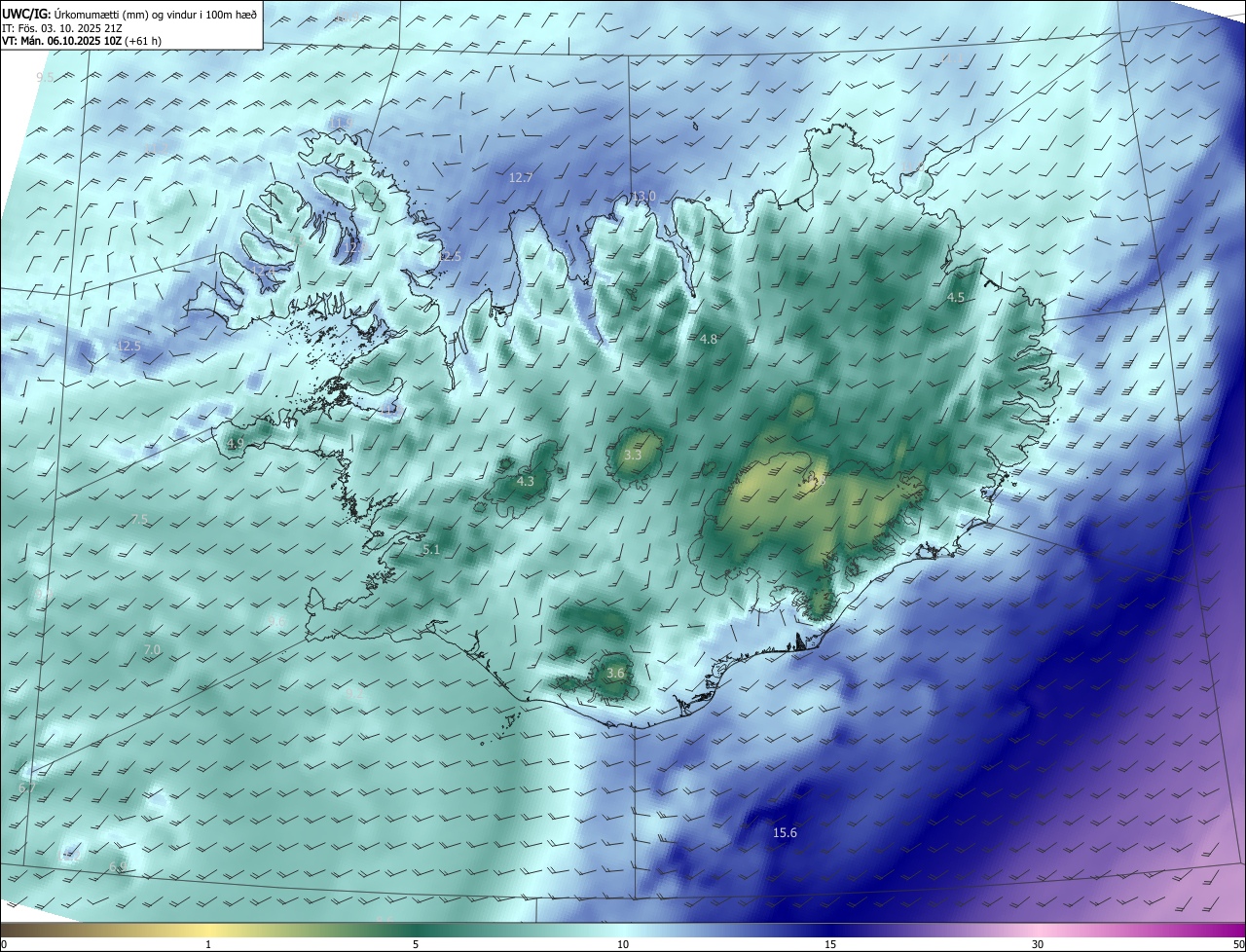
Task: Click the 4.5 value in the northeast
Action: (956, 298)
